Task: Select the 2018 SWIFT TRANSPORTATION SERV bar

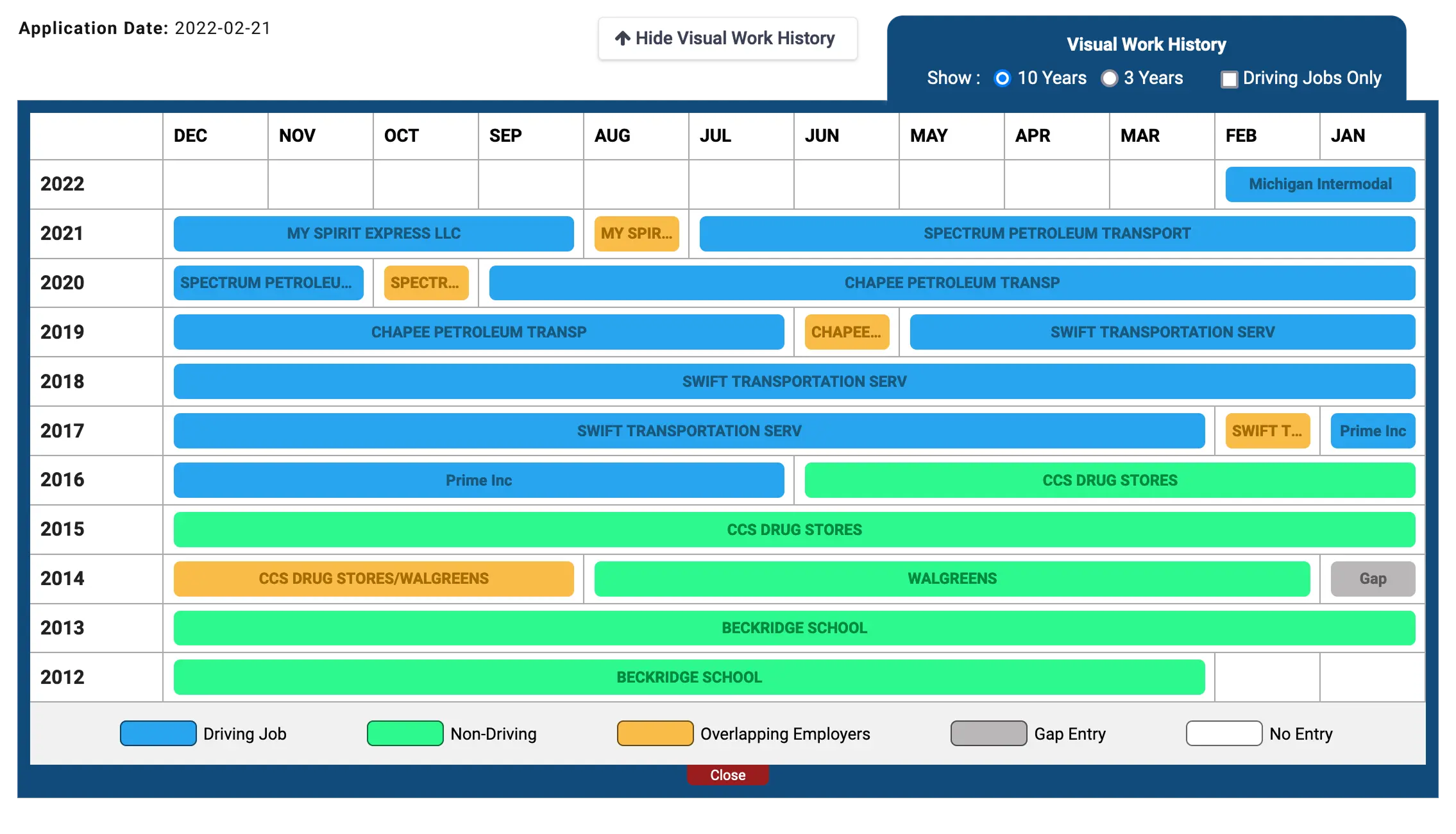Action: tap(794, 382)
